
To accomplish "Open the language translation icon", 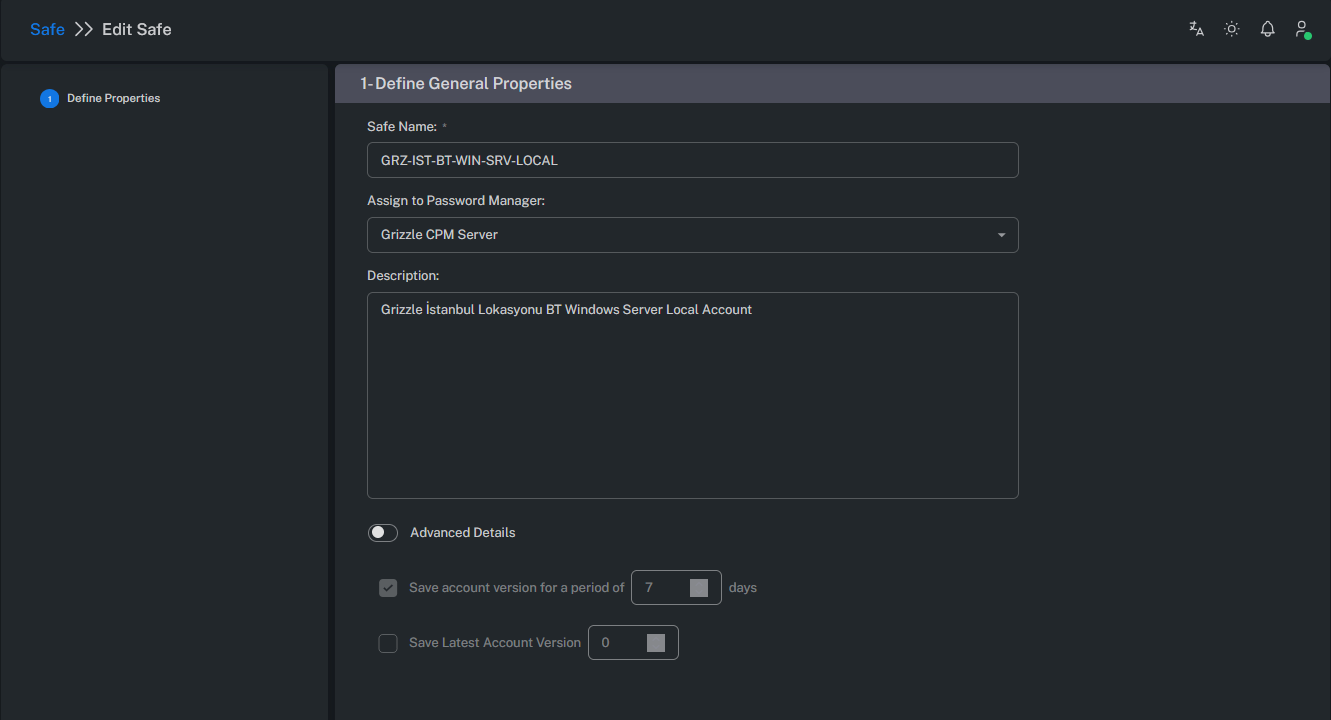I will point(1196,29).
